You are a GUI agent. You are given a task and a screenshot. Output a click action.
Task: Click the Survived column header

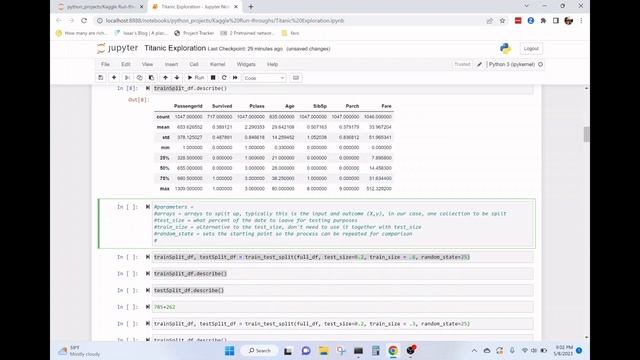(222, 106)
